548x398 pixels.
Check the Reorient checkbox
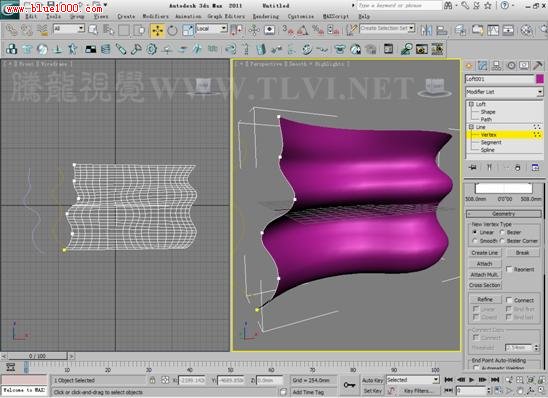click(x=509, y=269)
